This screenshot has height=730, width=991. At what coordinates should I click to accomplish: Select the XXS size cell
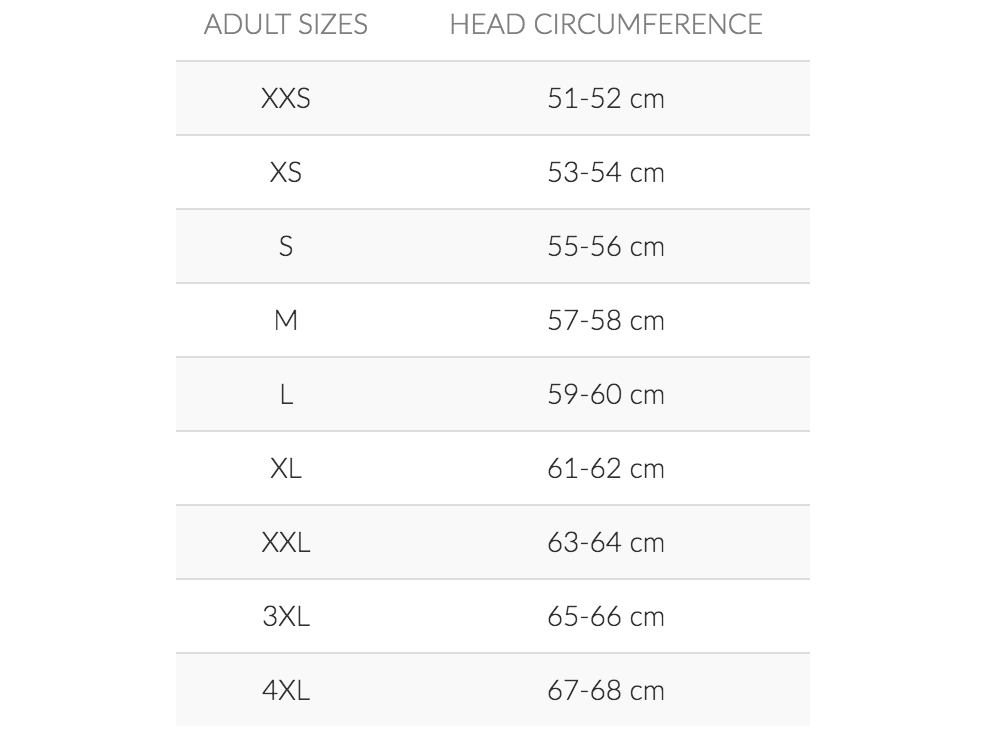286,98
